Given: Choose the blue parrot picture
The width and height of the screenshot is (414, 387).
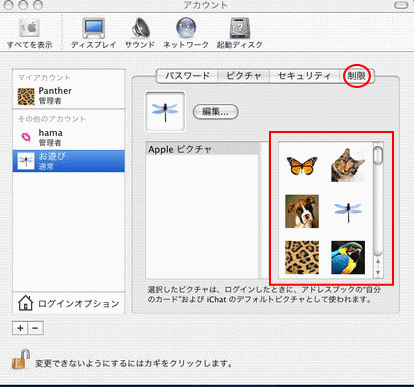Looking at the screenshot, I should coord(348,257).
